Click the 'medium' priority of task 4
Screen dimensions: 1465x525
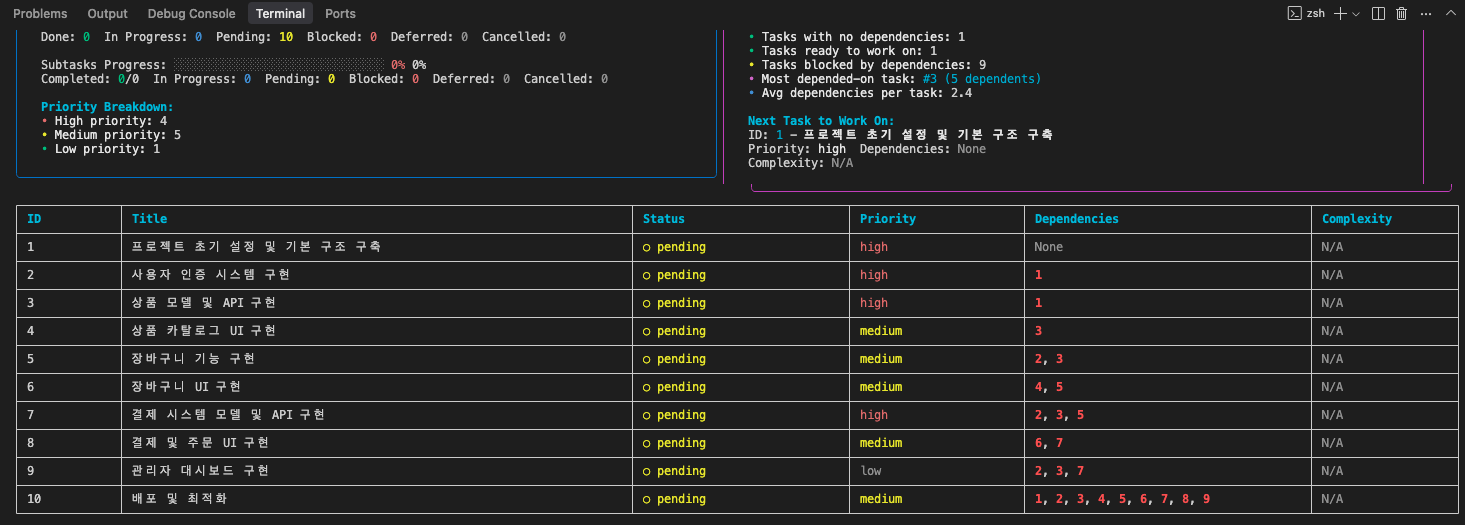[x=881, y=330]
